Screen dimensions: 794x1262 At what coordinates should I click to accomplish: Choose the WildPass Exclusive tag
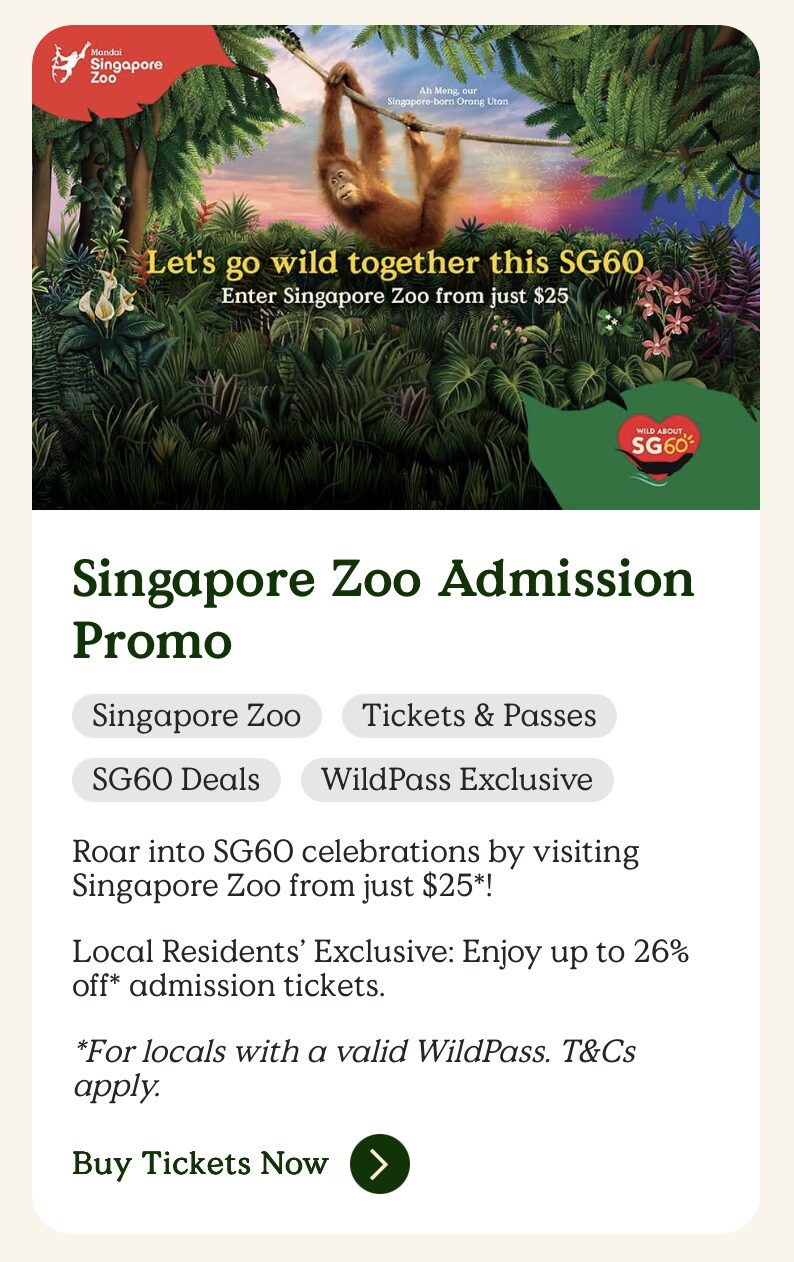pos(457,780)
